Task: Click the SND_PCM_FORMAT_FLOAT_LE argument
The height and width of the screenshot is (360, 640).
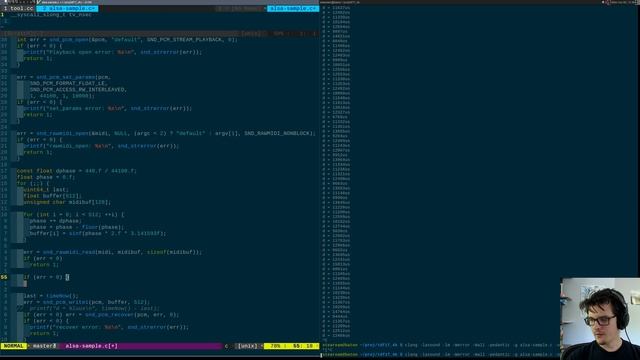Action: point(69,83)
